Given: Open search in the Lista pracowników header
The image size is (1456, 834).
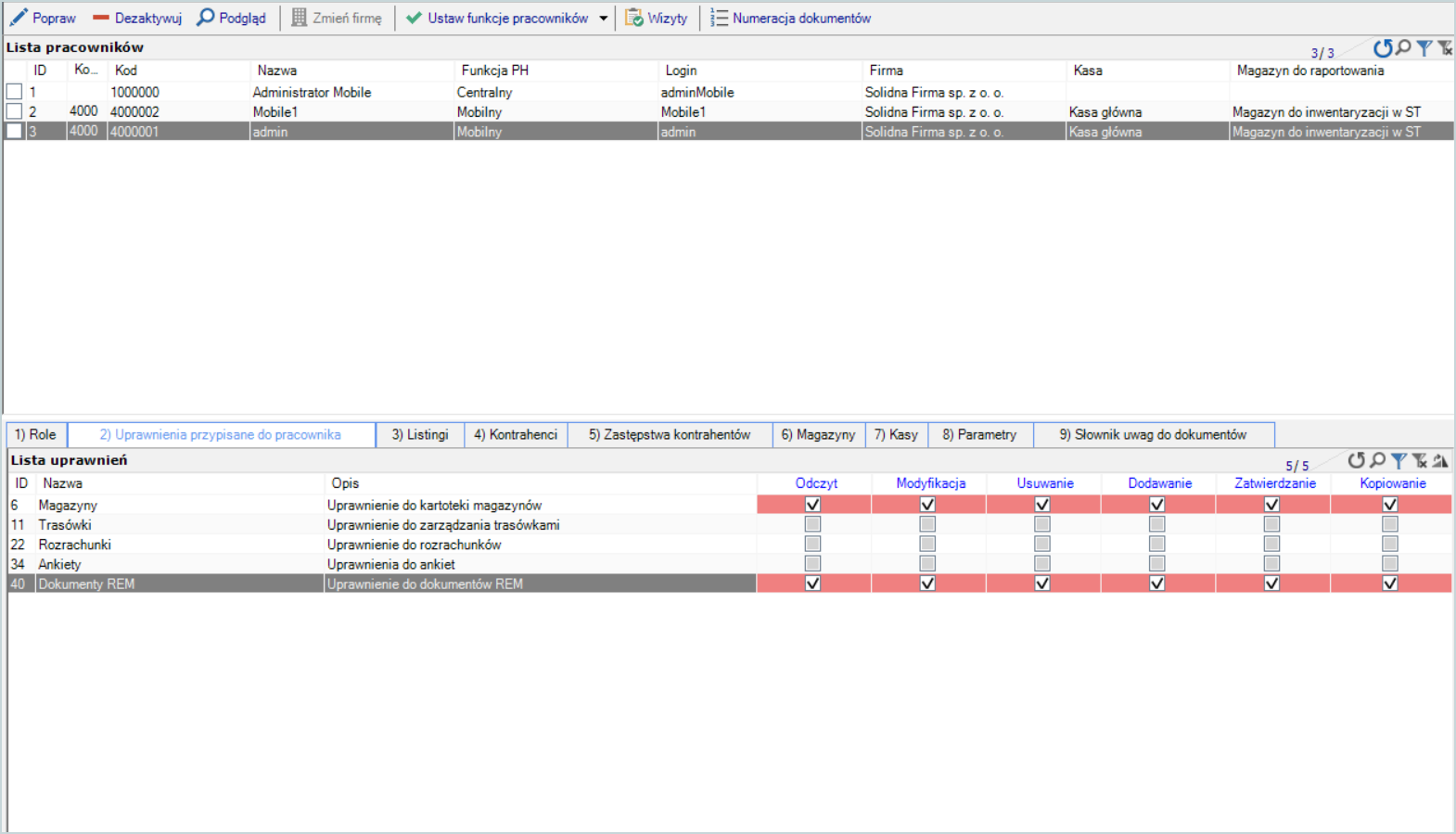Looking at the screenshot, I should tap(1404, 47).
